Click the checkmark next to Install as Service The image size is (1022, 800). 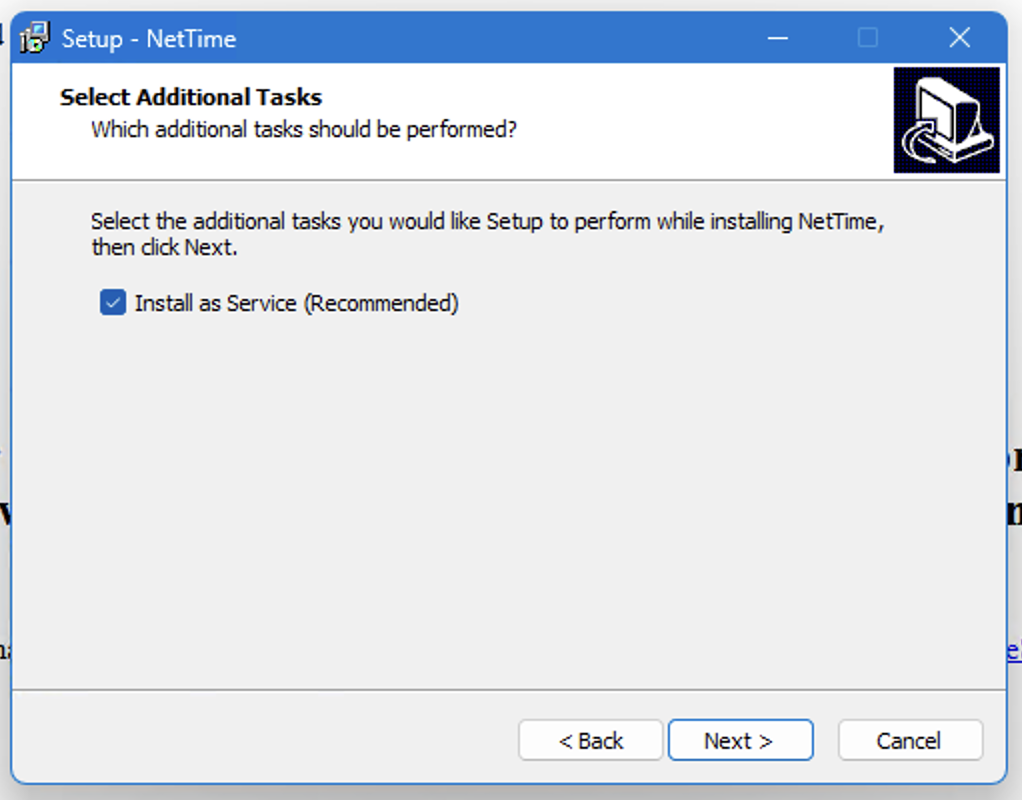[x=113, y=303]
